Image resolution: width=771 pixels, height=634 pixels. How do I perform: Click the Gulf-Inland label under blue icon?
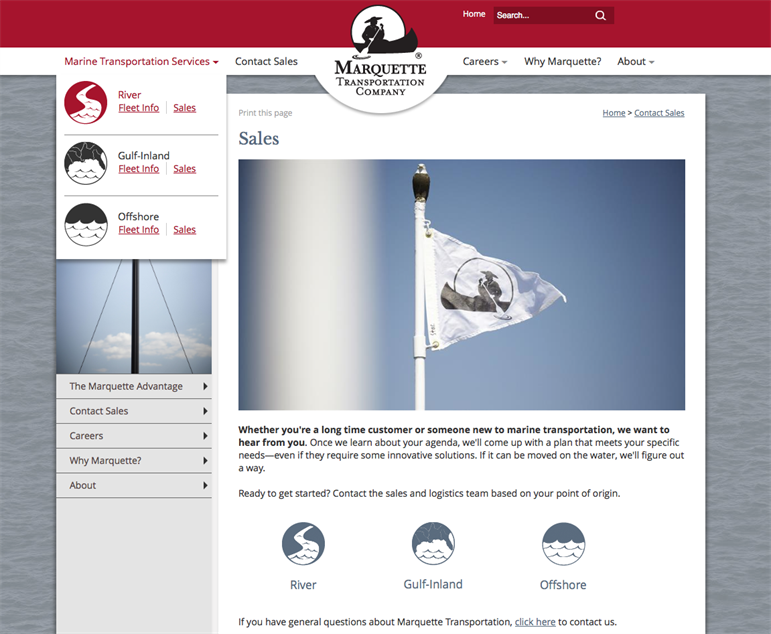click(433, 584)
